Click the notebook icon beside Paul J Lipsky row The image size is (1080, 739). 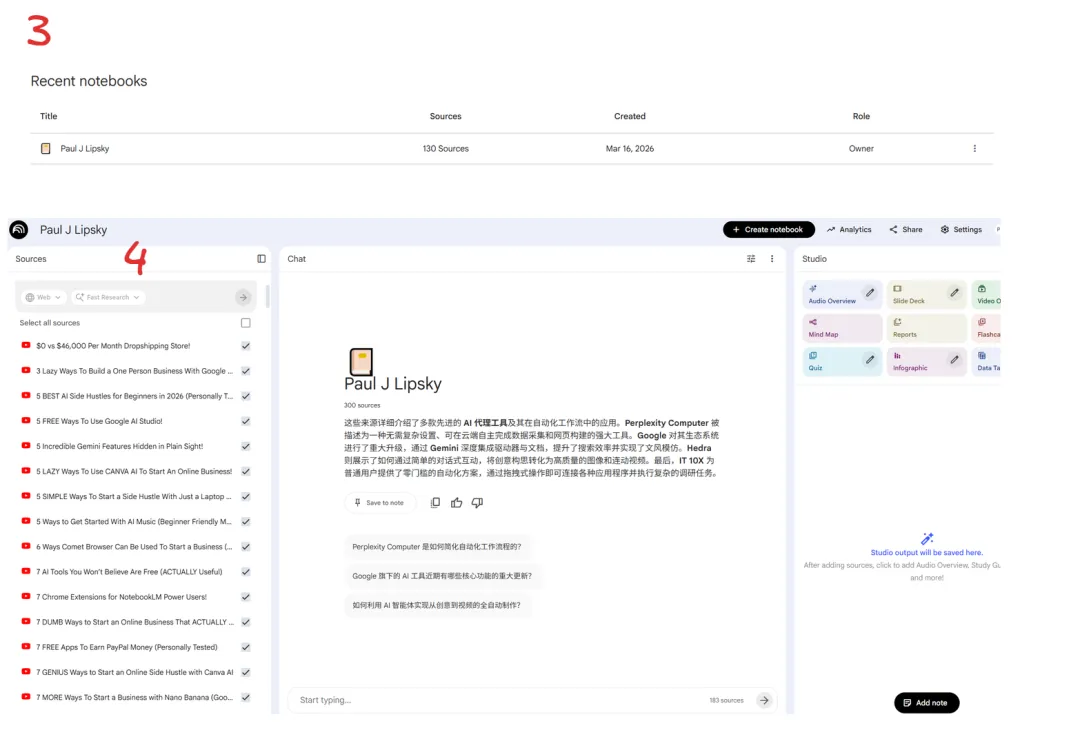45,149
